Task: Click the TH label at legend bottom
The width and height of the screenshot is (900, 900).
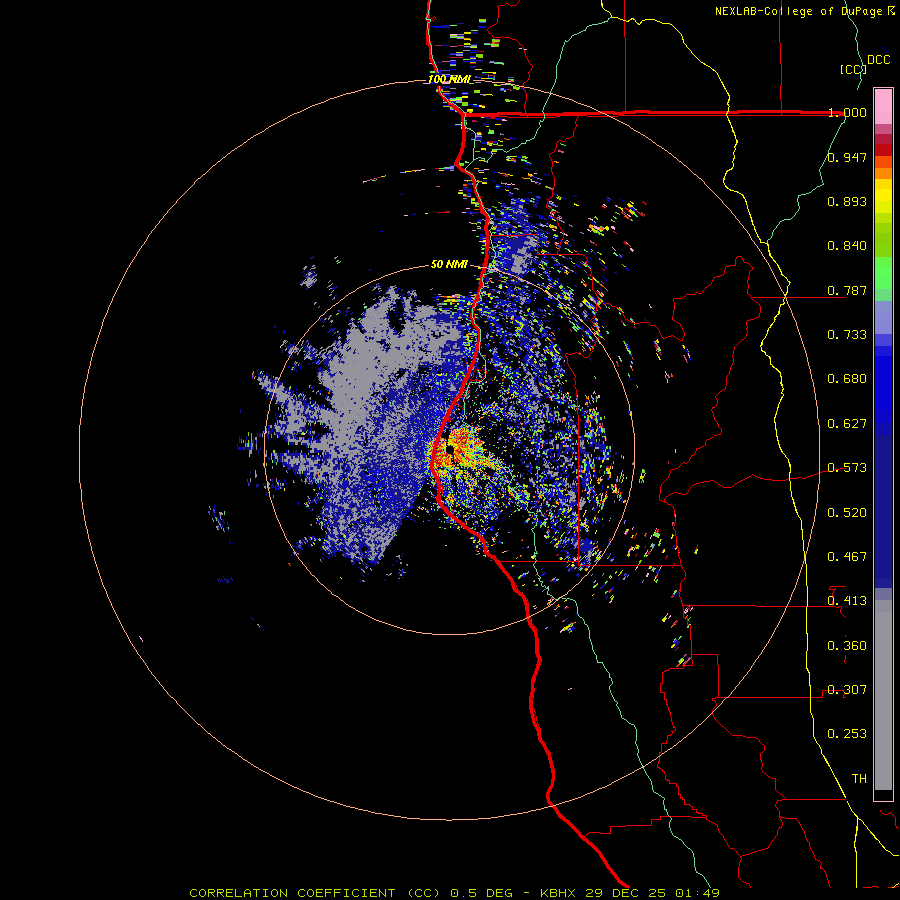Action: (859, 779)
